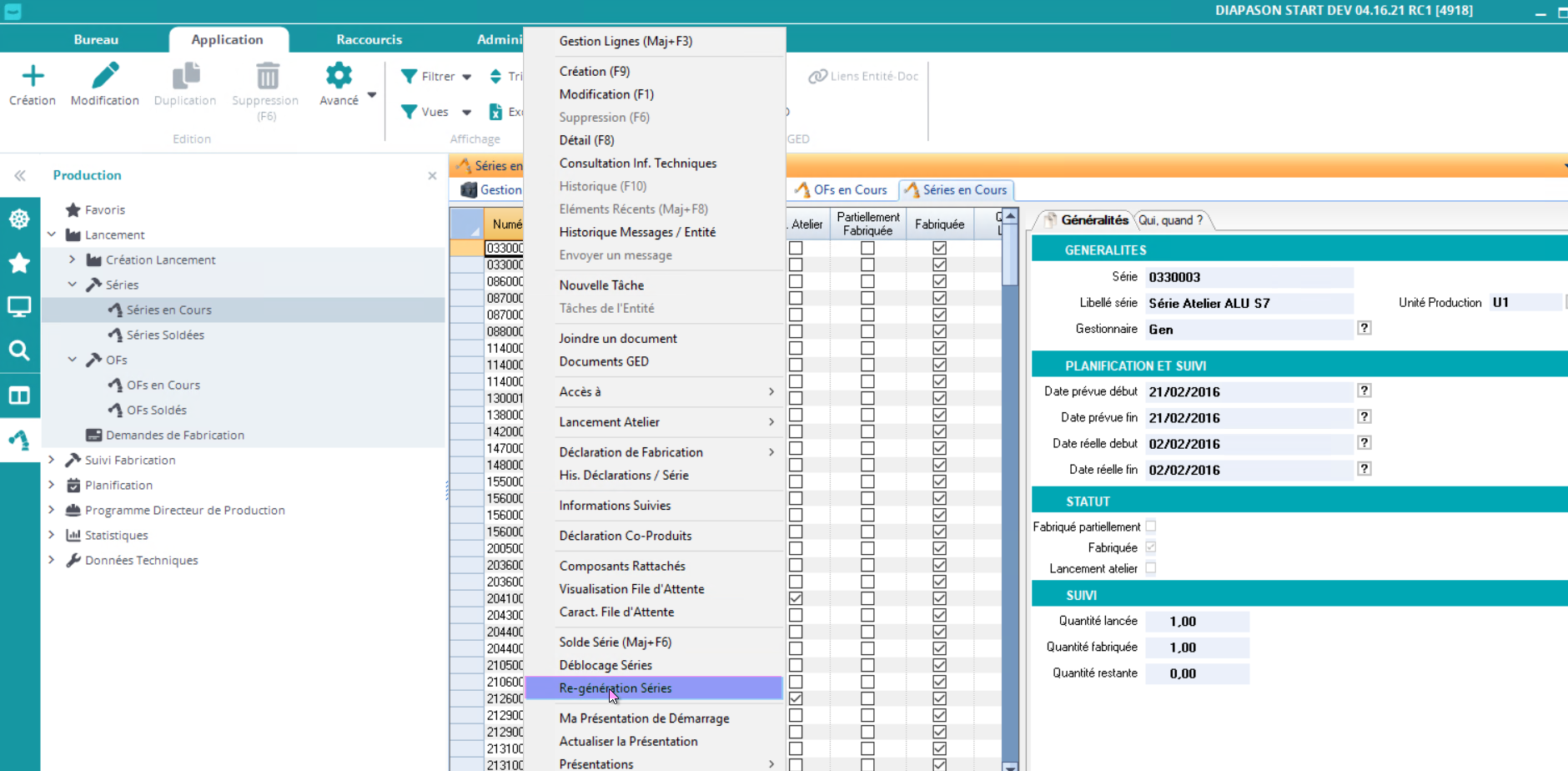The image size is (1568, 771).
Task: Collapse the navigation panel with double chevron
Action: pos(20,175)
